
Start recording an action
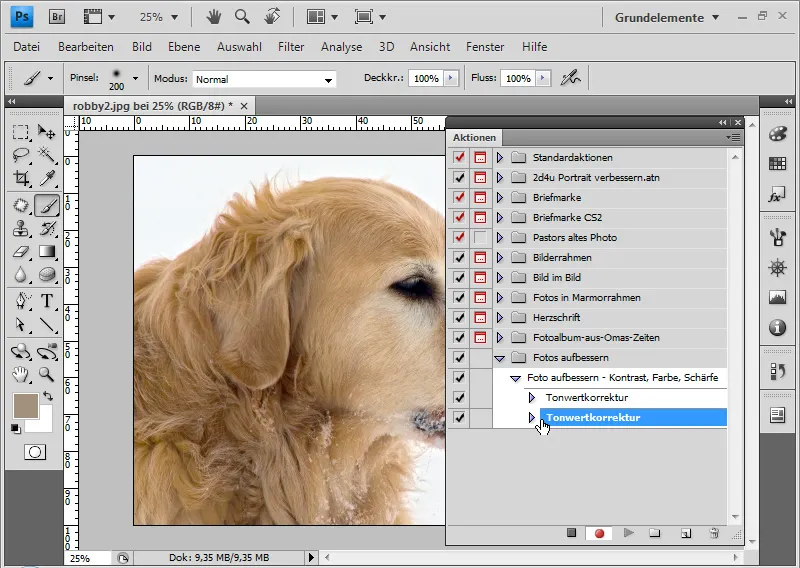pos(599,533)
